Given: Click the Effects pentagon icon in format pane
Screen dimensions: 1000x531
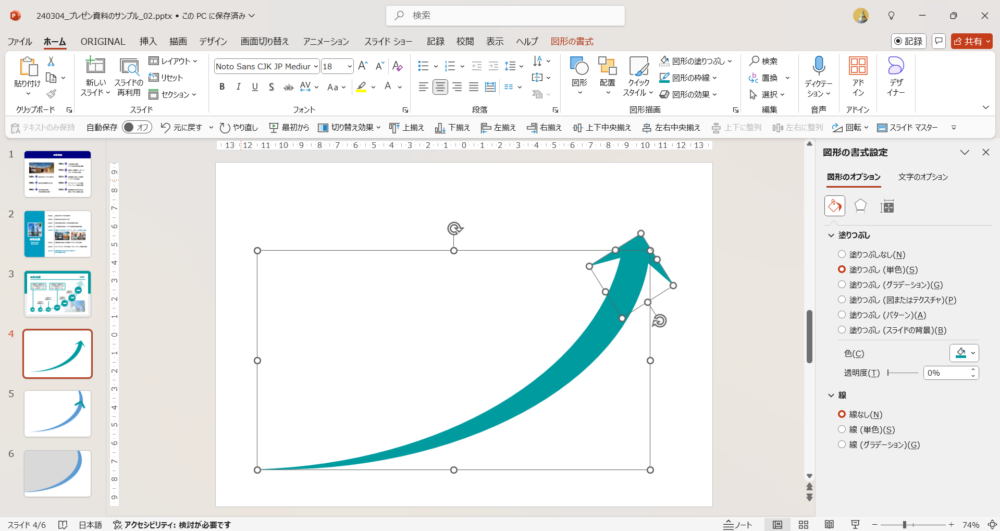Looking at the screenshot, I should tap(860, 205).
